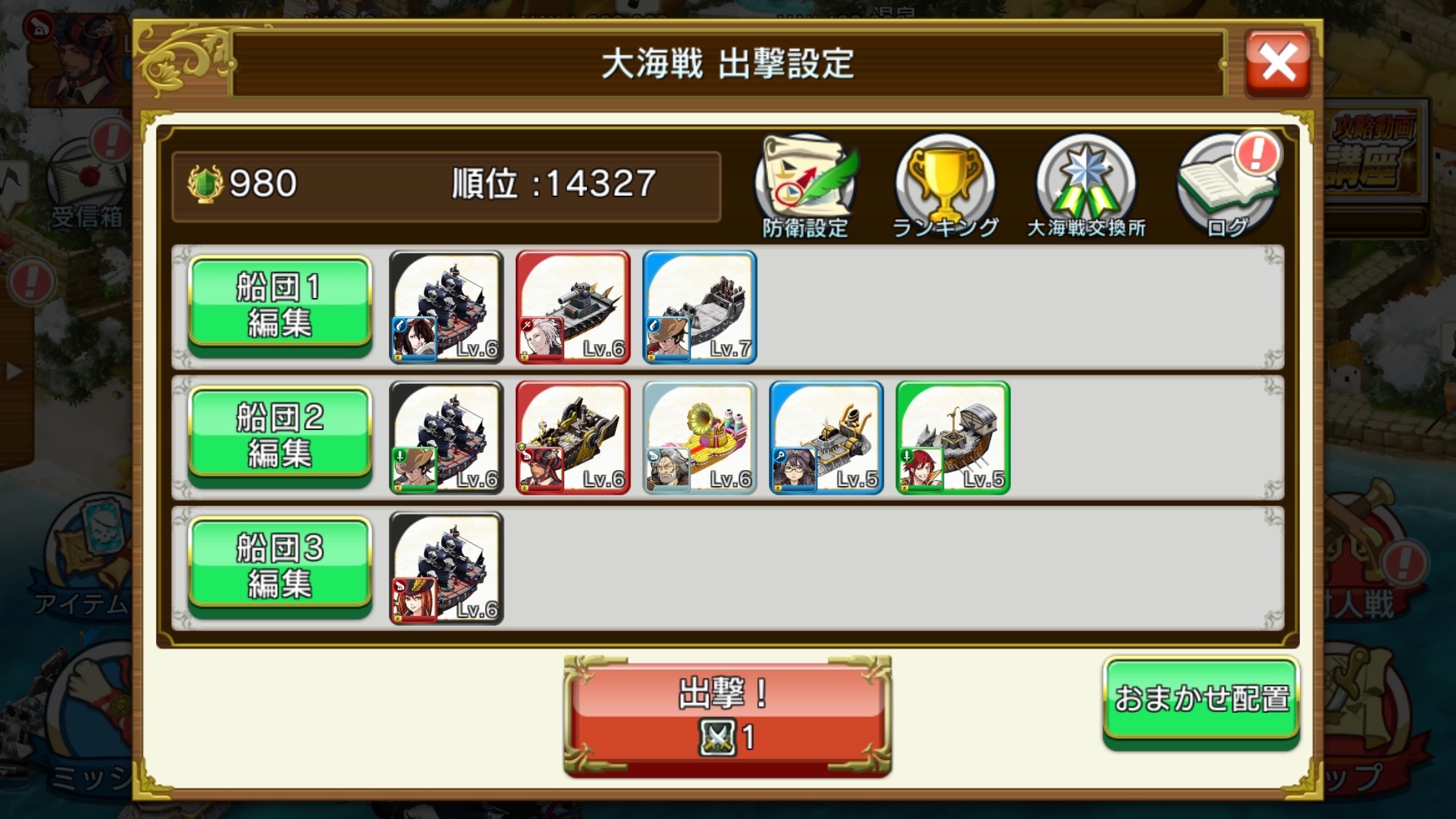Click the points and 順位 rank panel
The image size is (1456, 819).
446,187
